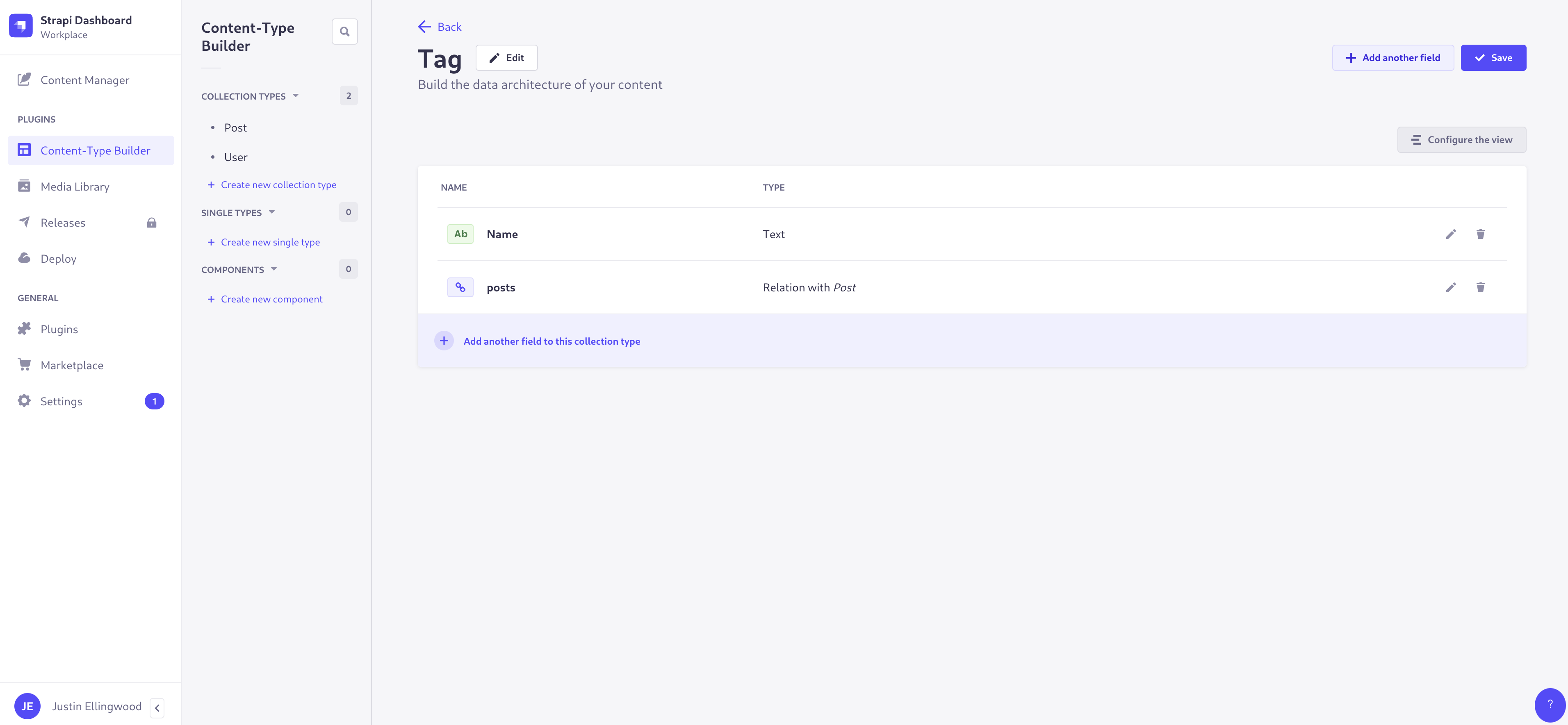
Task: Open Settings with notification badge
Action: coord(61,401)
